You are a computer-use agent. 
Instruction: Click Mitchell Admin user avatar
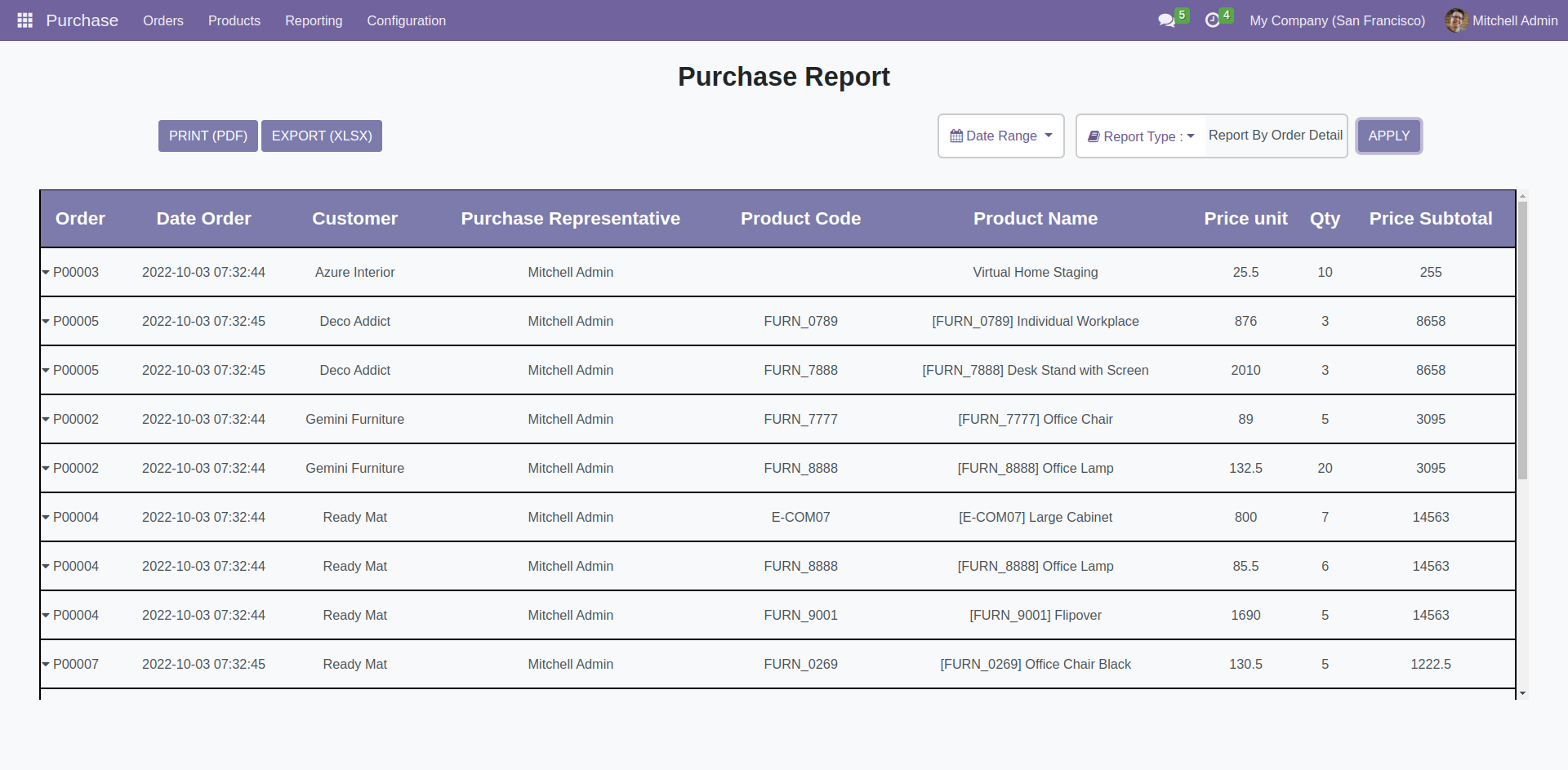pos(1455,20)
